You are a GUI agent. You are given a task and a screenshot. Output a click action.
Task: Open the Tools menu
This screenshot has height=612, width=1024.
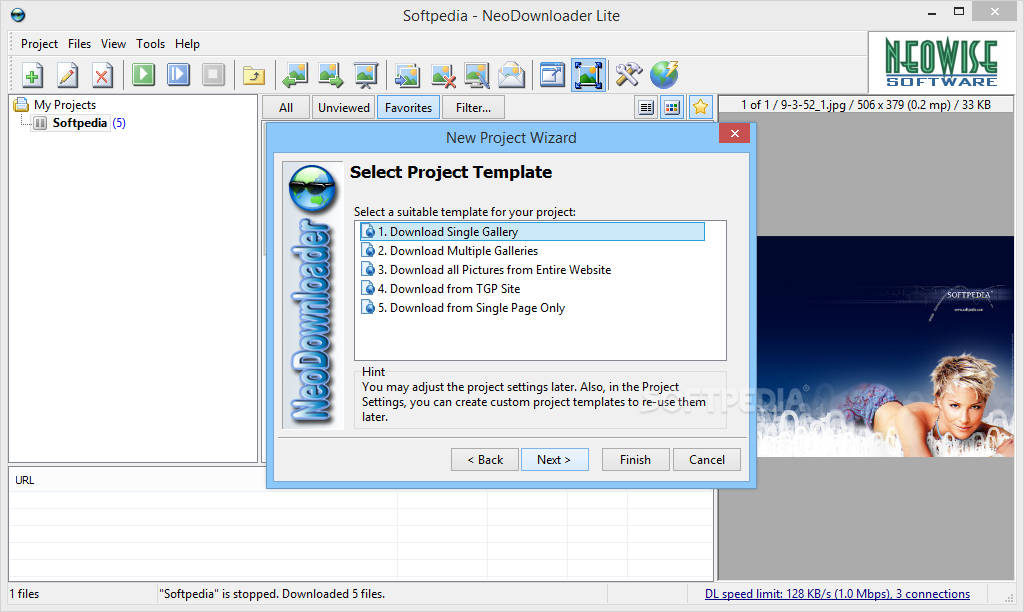pyautogui.click(x=150, y=44)
